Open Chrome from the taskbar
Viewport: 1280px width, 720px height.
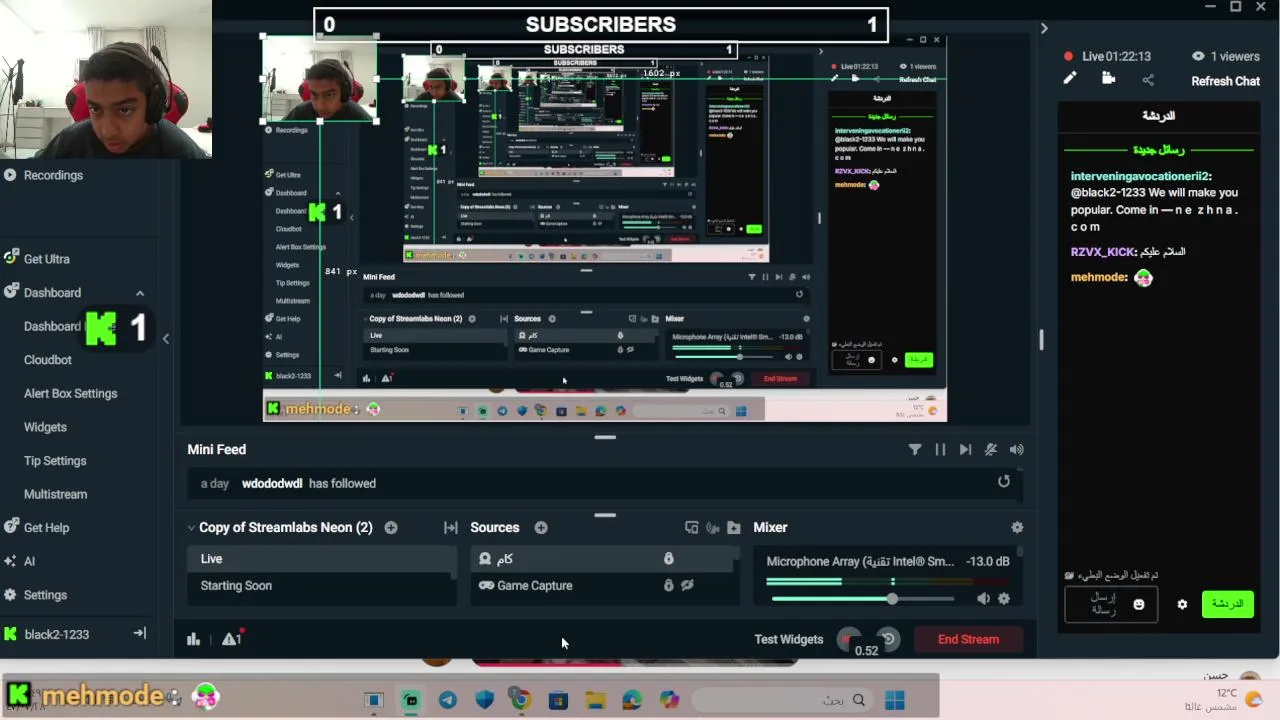[x=521, y=701]
